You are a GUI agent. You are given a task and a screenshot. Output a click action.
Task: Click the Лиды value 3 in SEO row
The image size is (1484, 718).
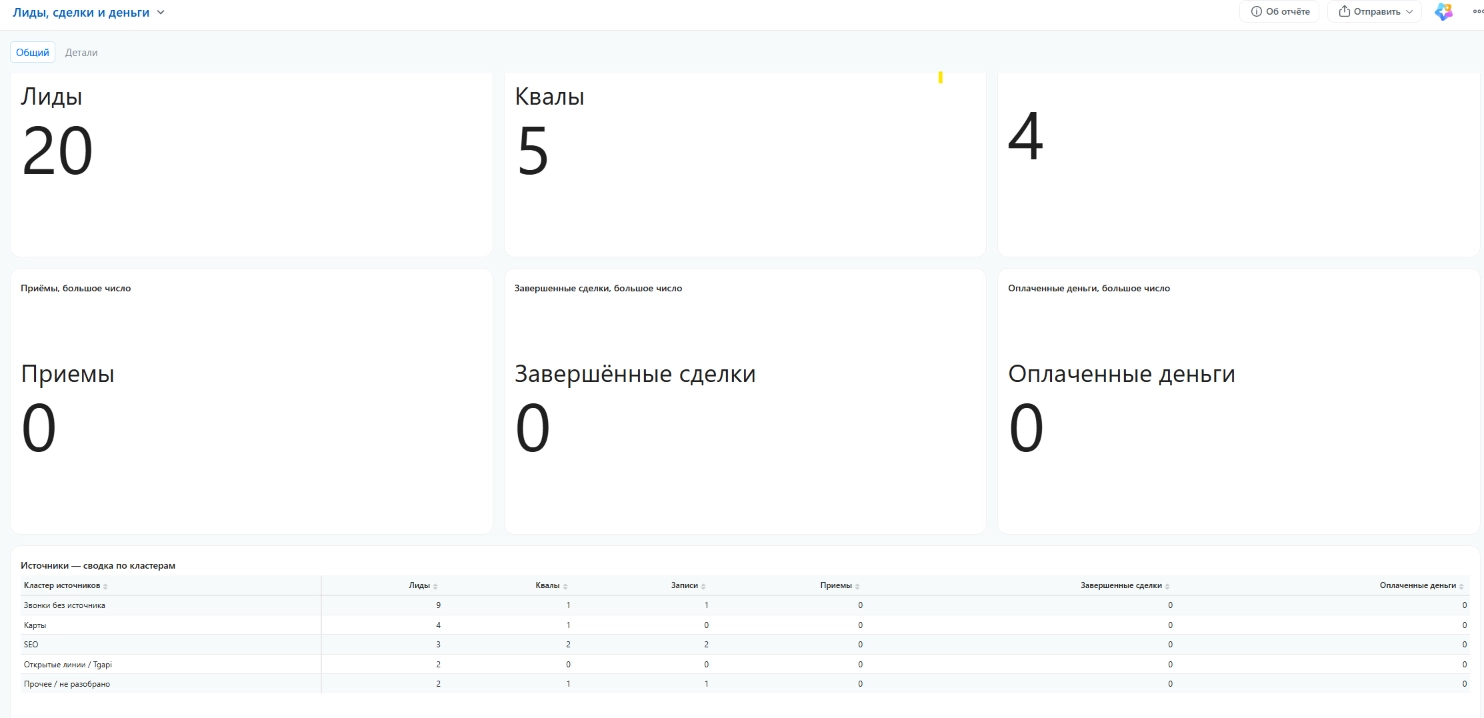coord(438,644)
